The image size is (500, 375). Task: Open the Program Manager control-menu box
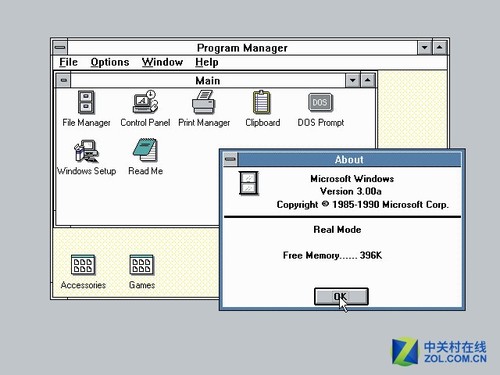pyautogui.click(x=60, y=47)
